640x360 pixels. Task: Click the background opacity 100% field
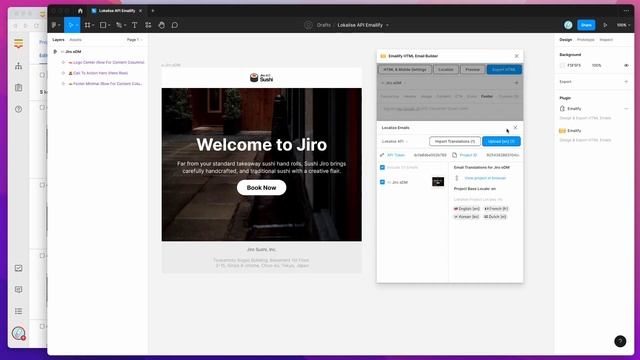(596, 65)
